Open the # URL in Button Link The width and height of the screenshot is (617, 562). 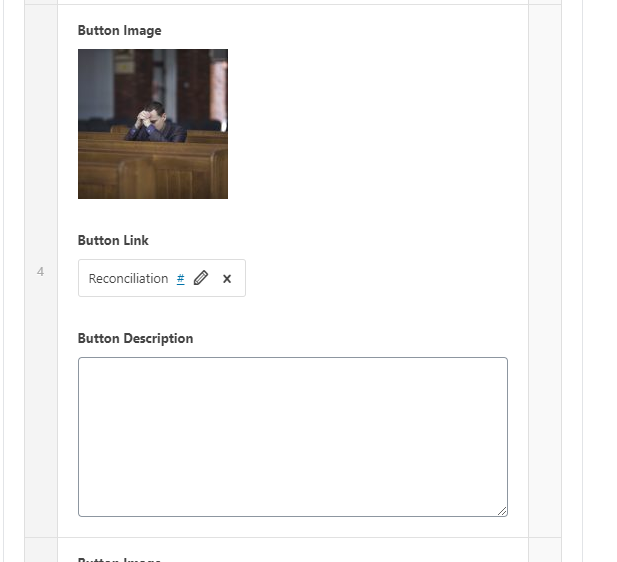[x=180, y=279]
